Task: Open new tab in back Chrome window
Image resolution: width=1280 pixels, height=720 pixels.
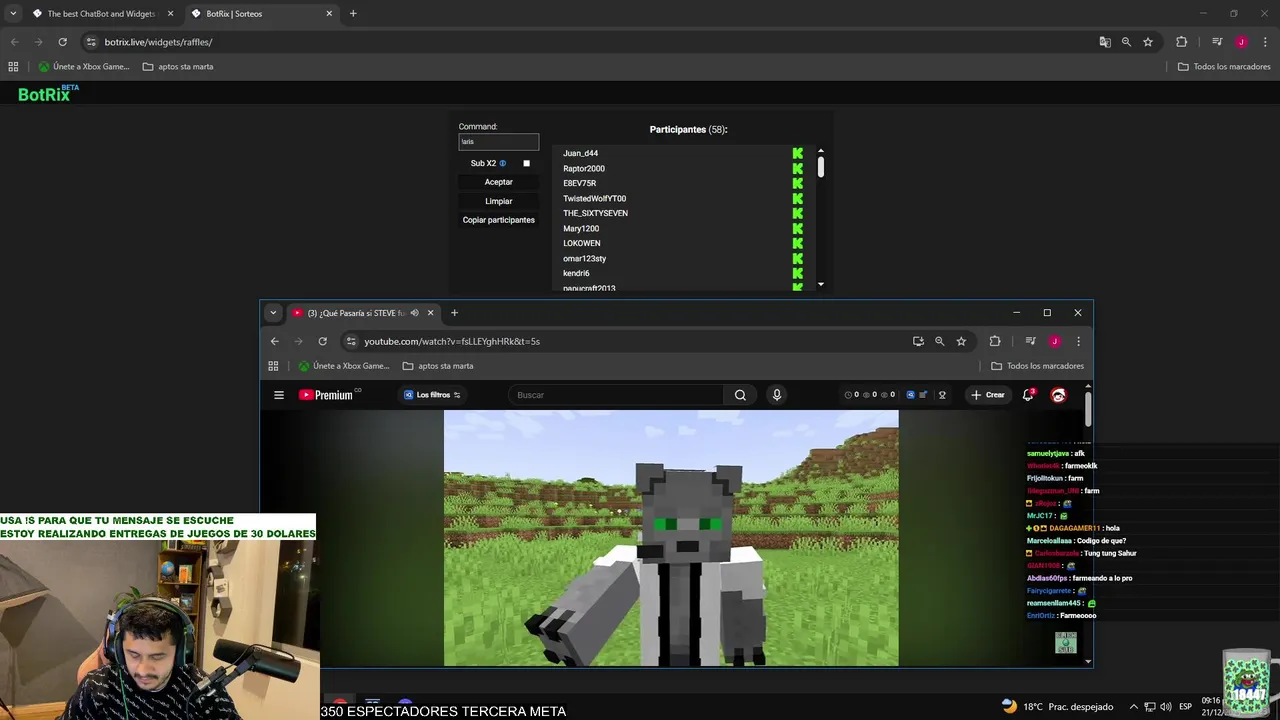Action: [x=353, y=14]
